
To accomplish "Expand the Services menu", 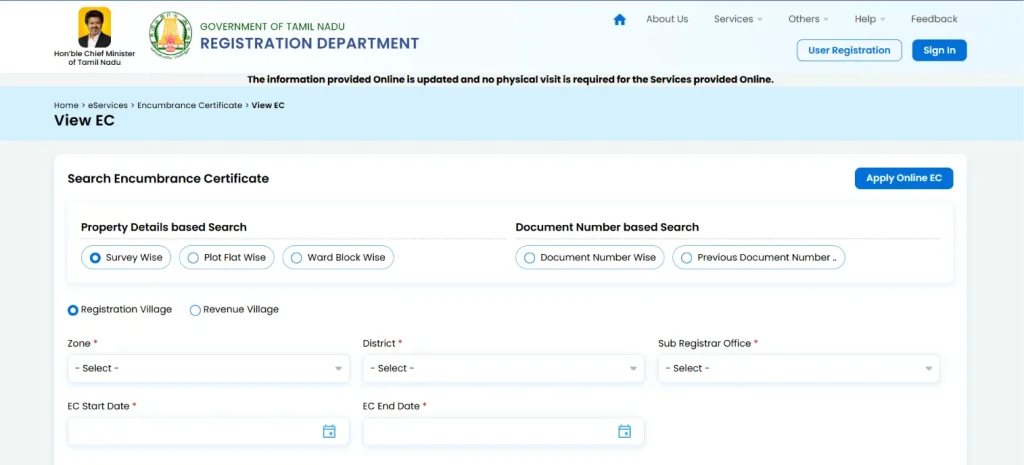I will (738, 19).
